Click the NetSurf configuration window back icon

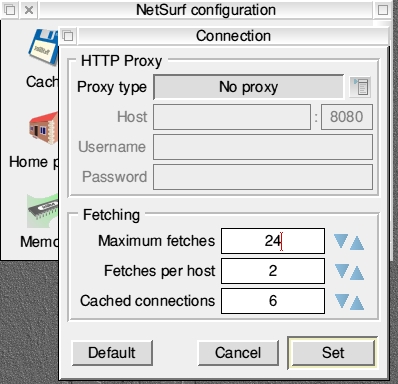pyautogui.click(x=10, y=10)
